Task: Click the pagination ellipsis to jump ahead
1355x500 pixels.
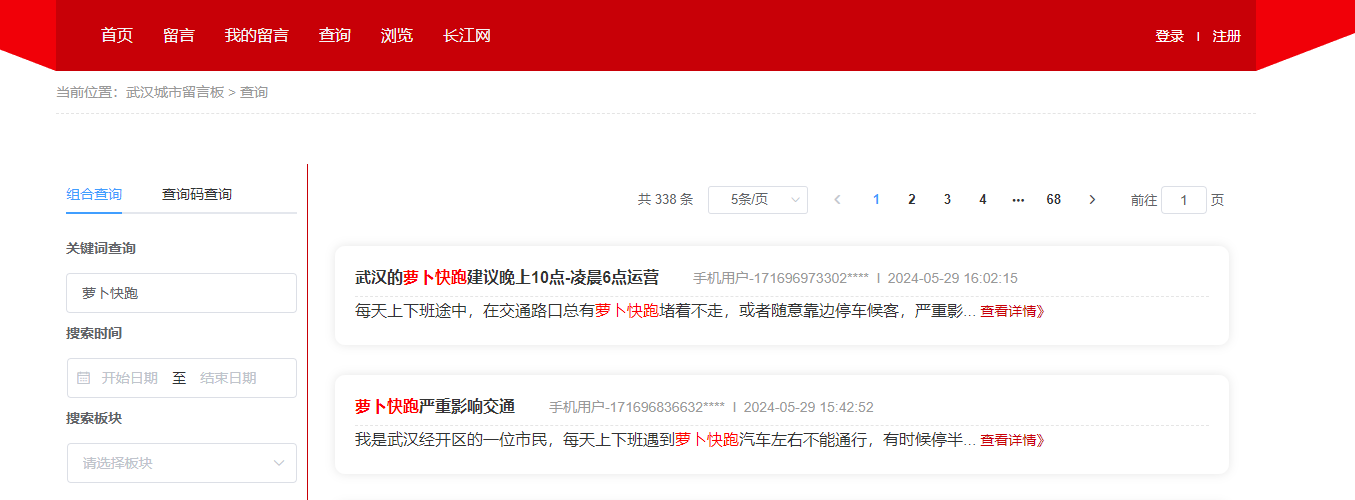Action: coord(1018,200)
